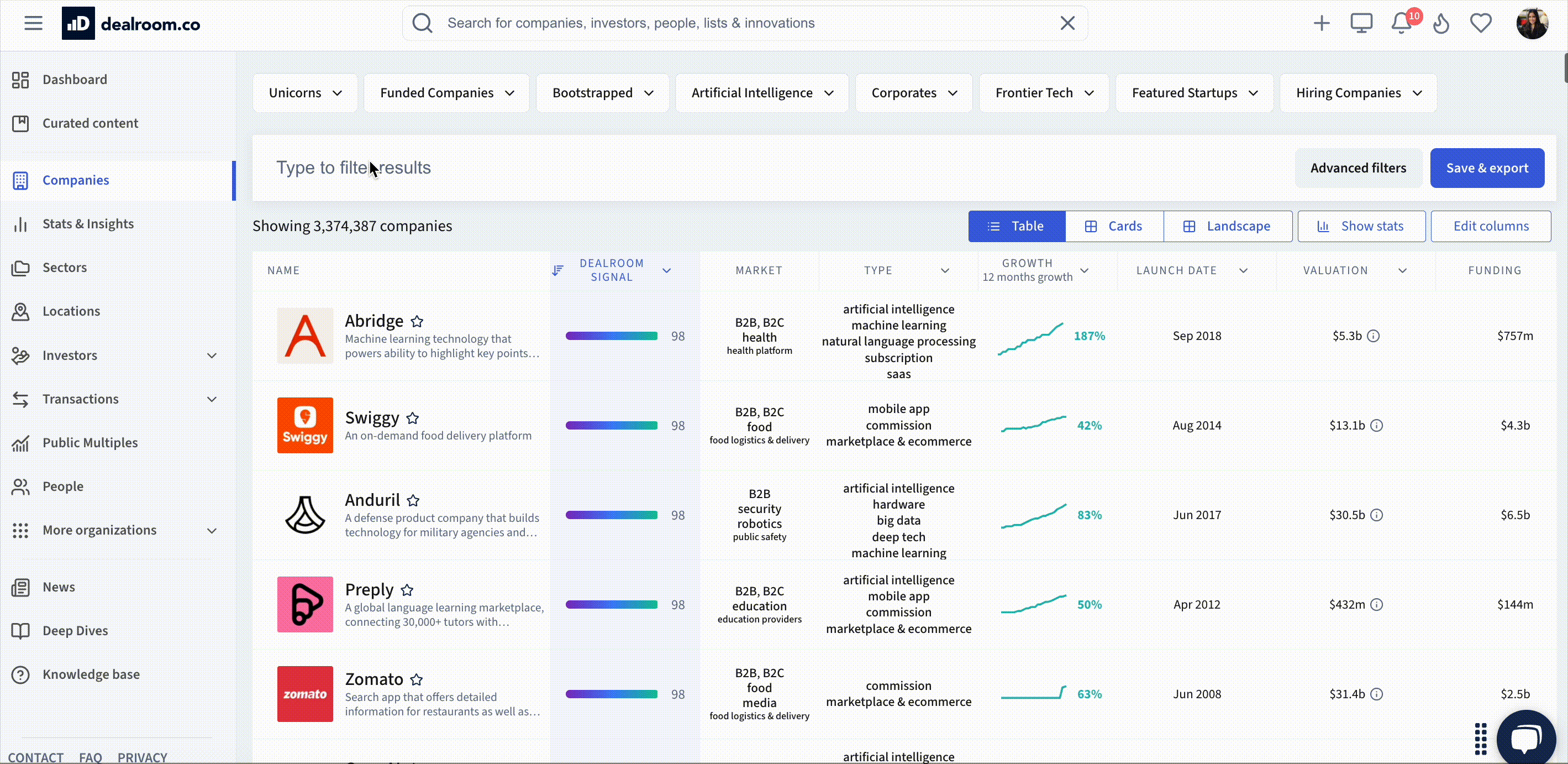
Task: Clear the search with X icon
Action: (x=1067, y=23)
